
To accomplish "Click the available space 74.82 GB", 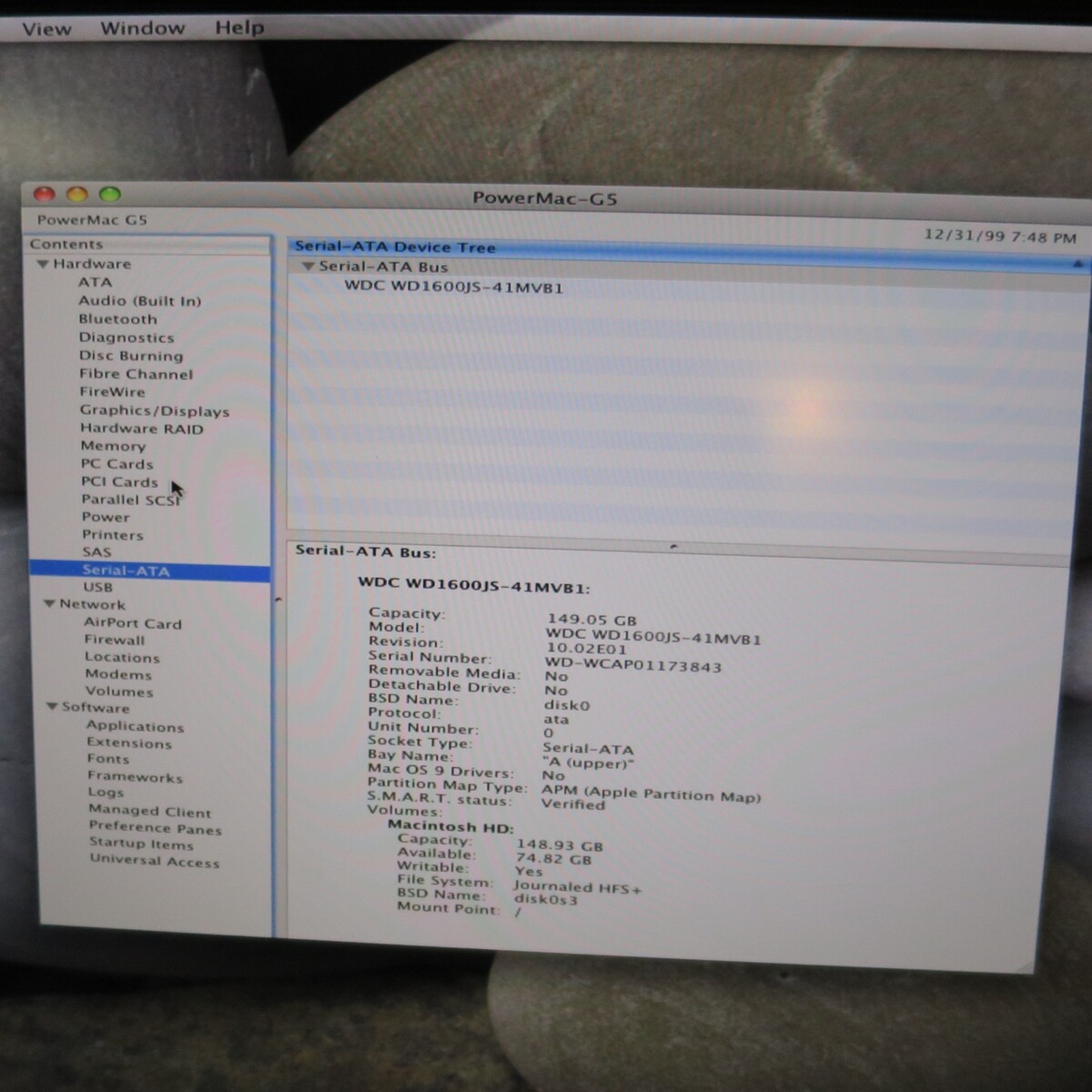I will point(553,858).
